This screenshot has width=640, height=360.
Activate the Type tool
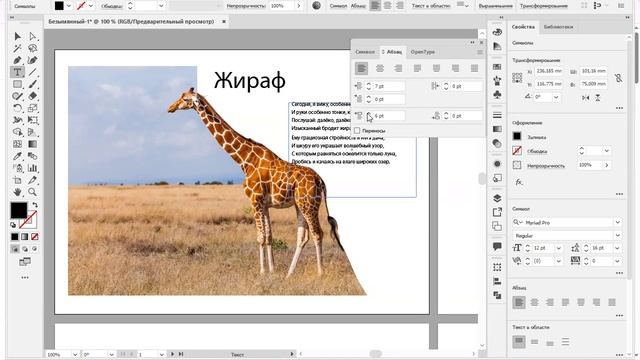click(18, 72)
